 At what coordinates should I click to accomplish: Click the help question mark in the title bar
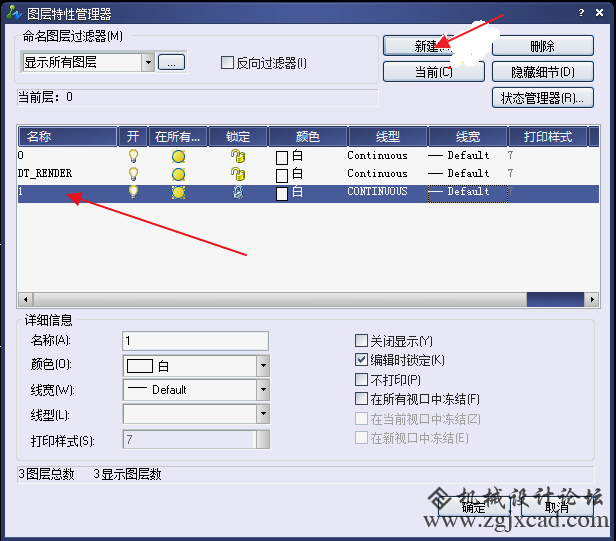click(x=581, y=13)
